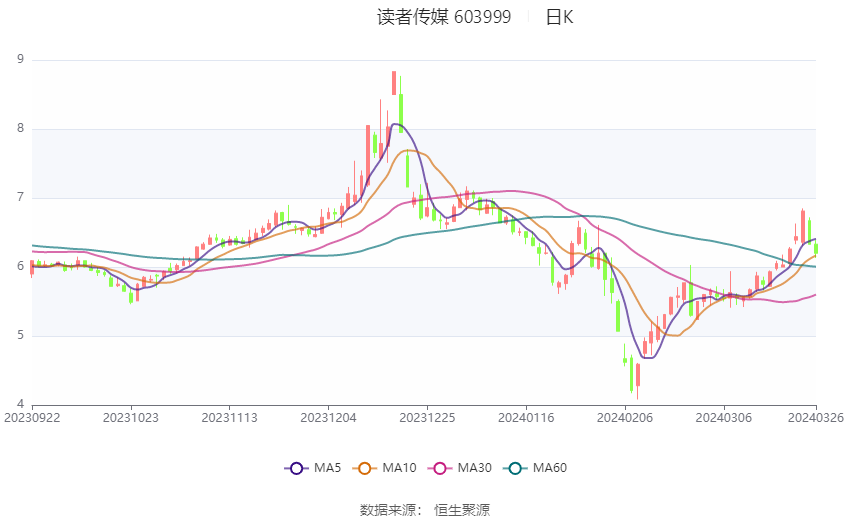
Task: Click x-axis date label 20230922
Action: tap(32, 418)
